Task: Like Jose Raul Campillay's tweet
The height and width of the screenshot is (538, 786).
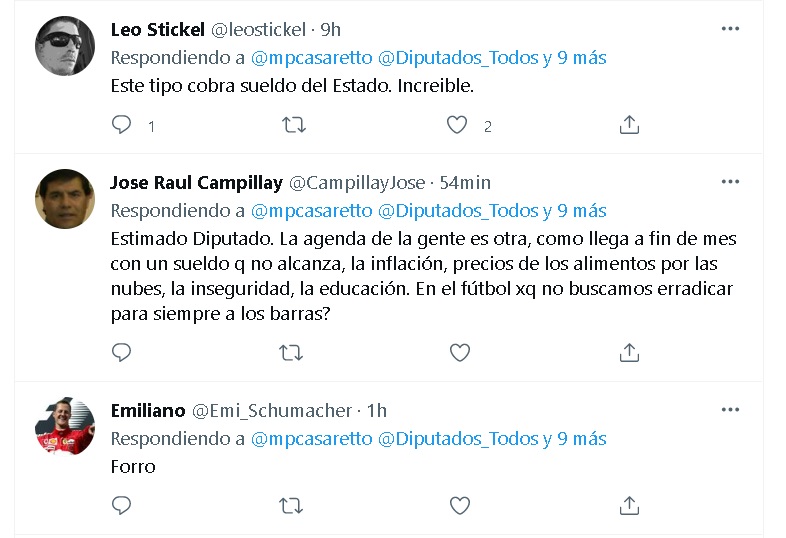Action: point(459,352)
